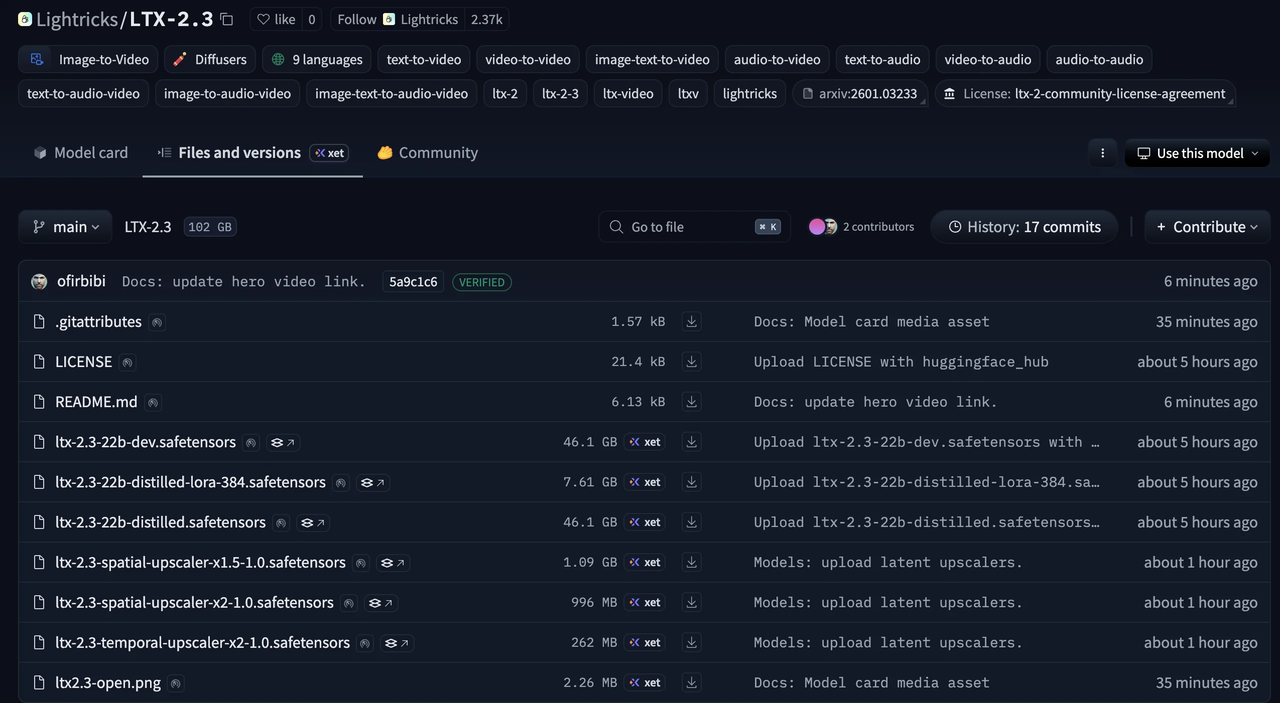The width and height of the screenshot is (1280, 703).
Task: View History: 17 commits
Action: [x=1025, y=227]
